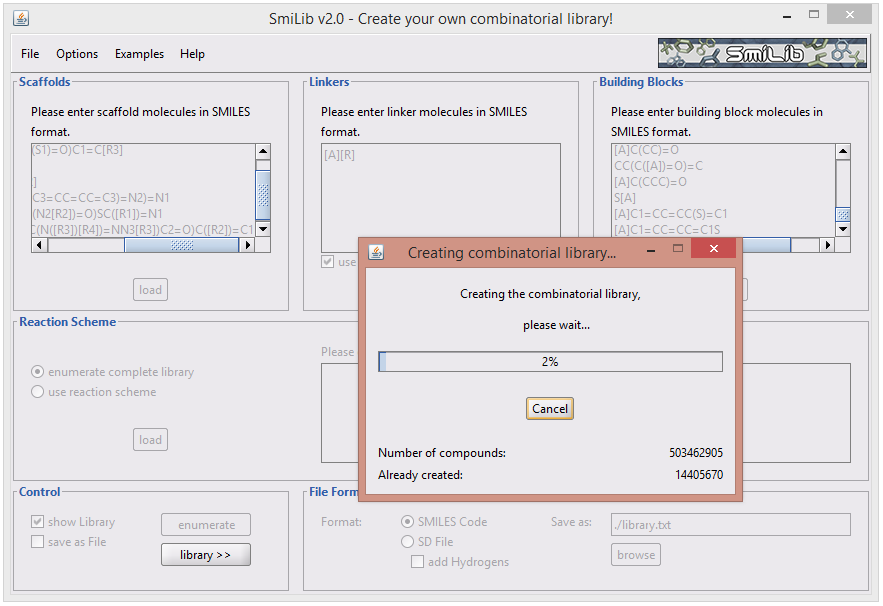Viewport: 883px width, 606px height.
Task: Click building blocks scrollbar down arrow
Action: click(x=843, y=229)
